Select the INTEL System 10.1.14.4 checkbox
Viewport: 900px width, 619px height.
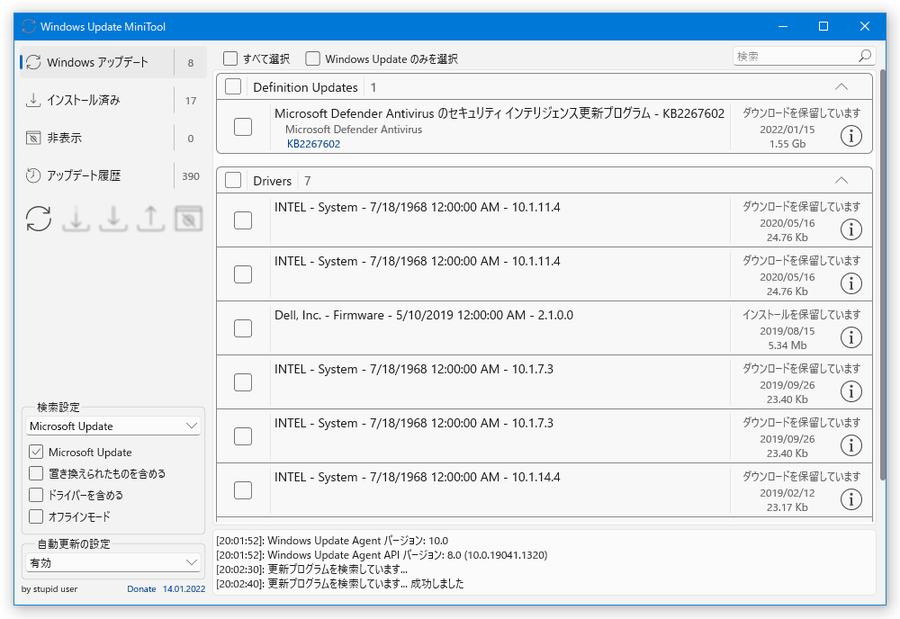coord(243,490)
